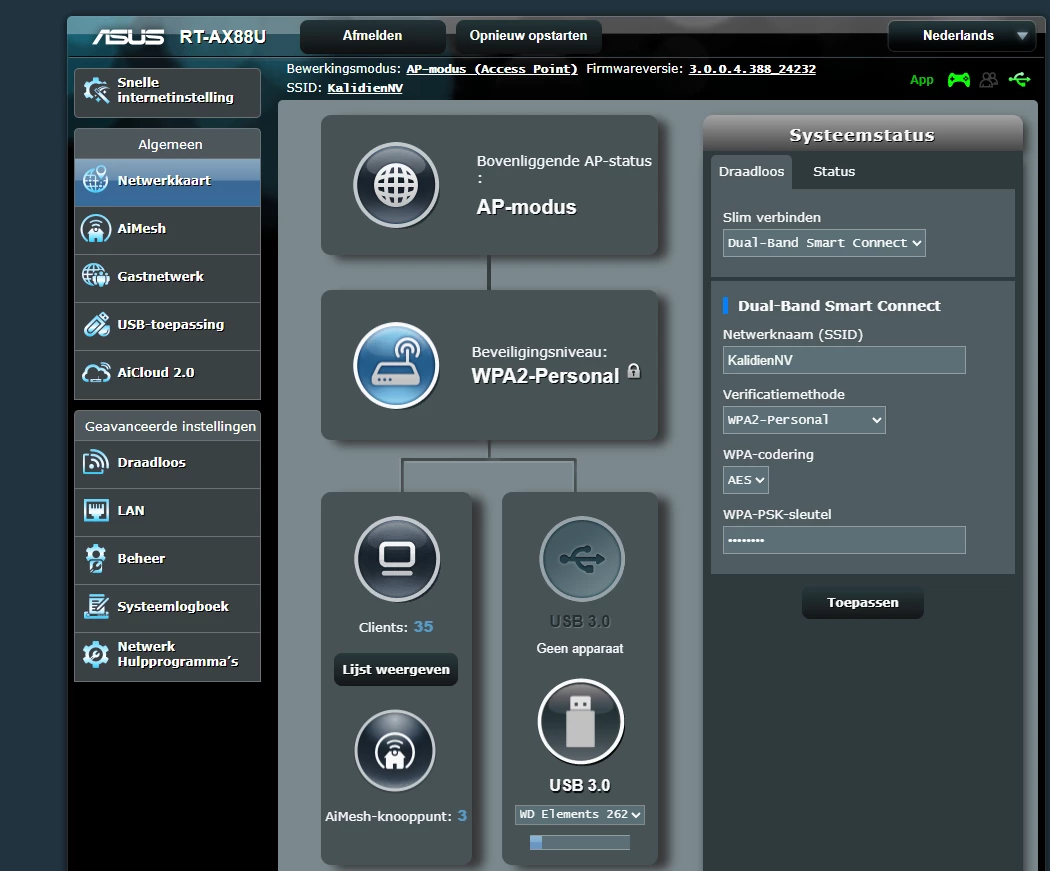The height and width of the screenshot is (871, 1050).
Task: Click the padlock icon next to WPA2-Personal
Action: point(633,371)
